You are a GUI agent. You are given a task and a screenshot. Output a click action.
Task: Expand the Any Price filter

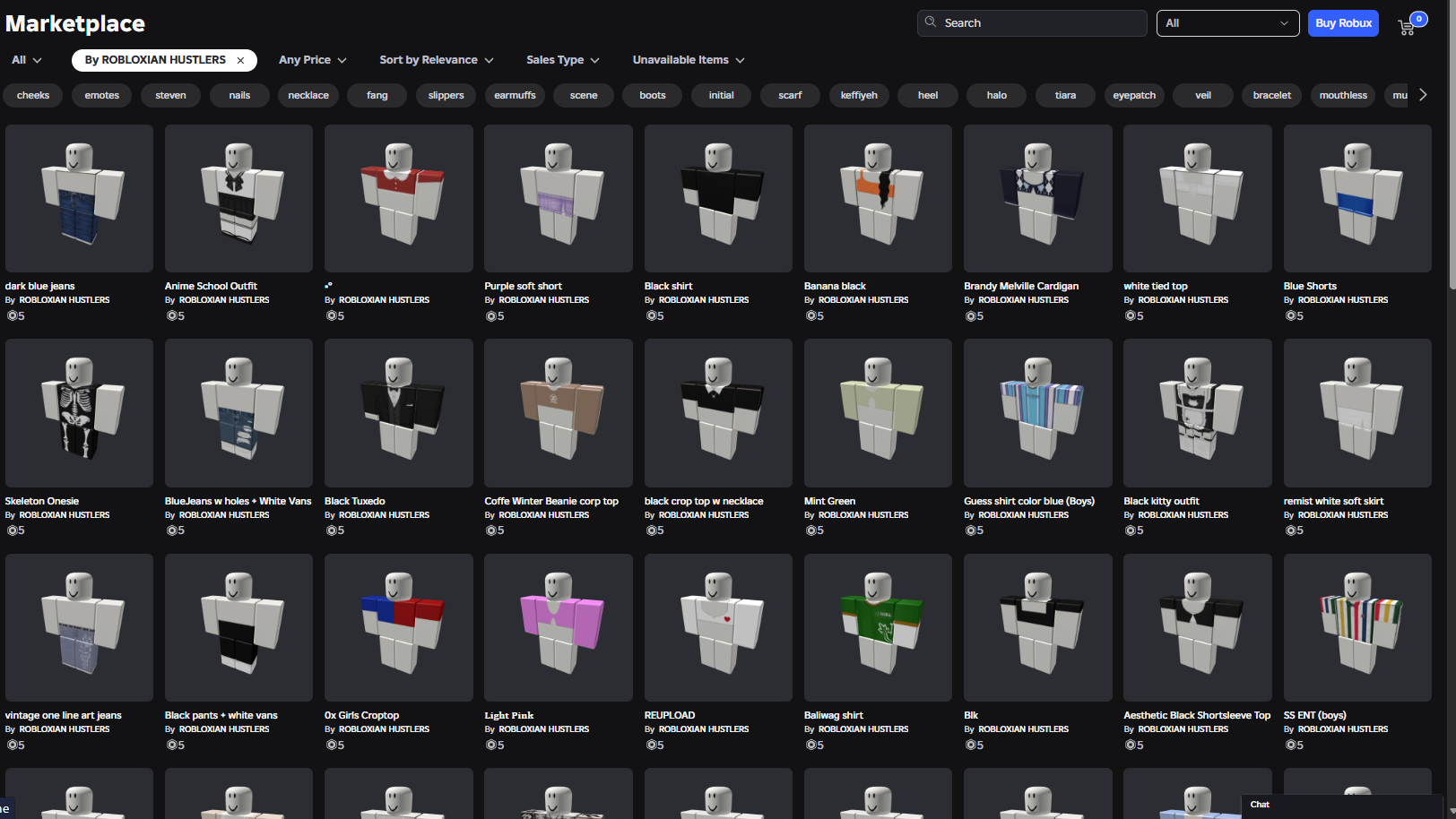pos(313,60)
